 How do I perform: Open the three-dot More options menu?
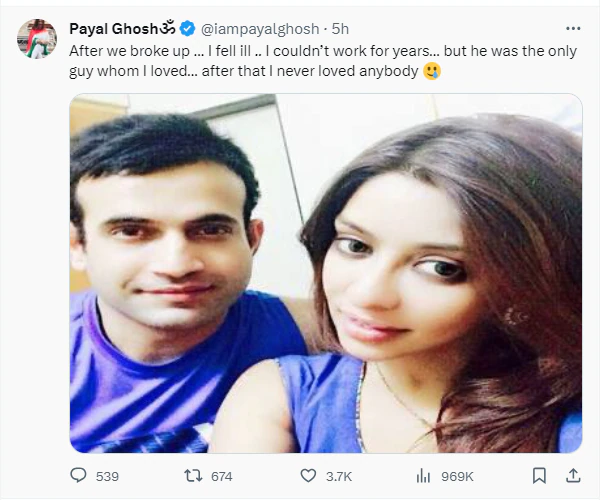pyautogui.click(x=573, y=29)
